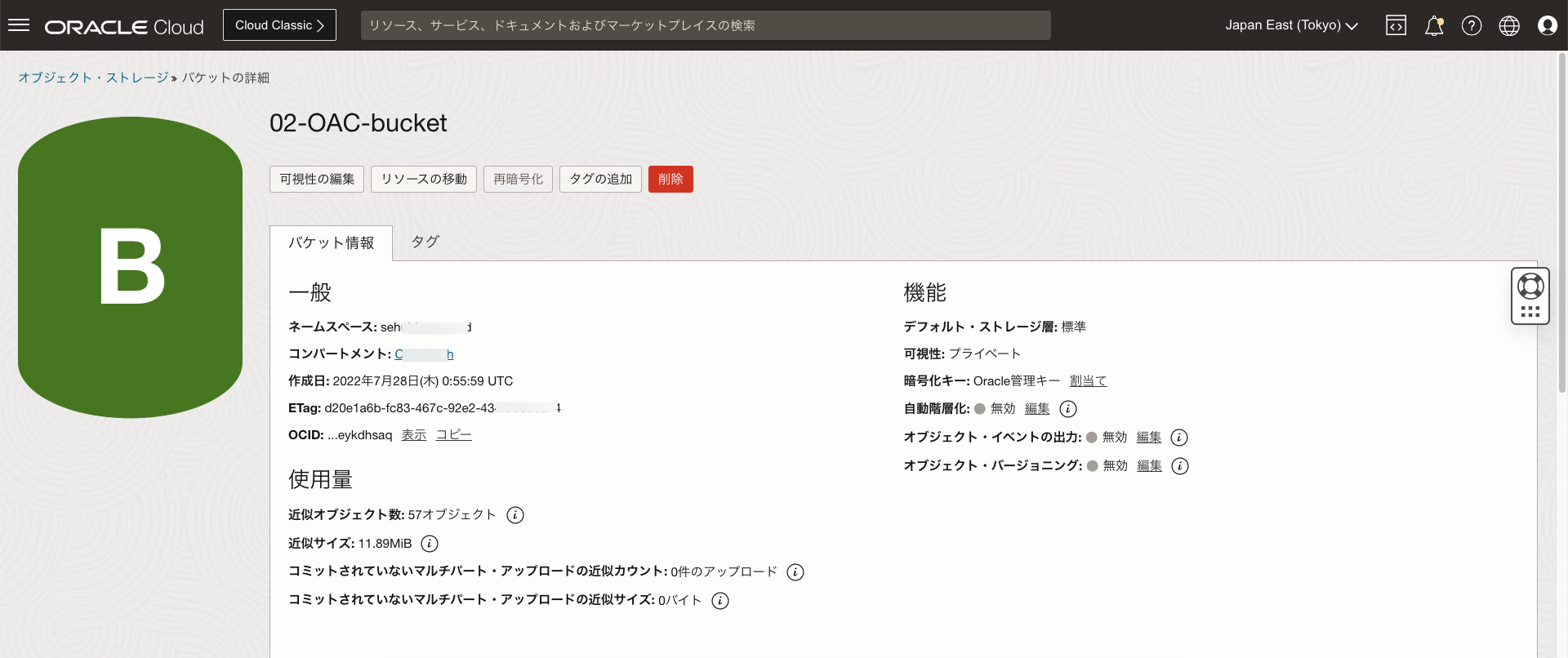Image resolution: width=1568 pixels, height=658 pixels.
Task: Show info for 自動階層化
Action: pyautogui.click(x=1068, y=409)
